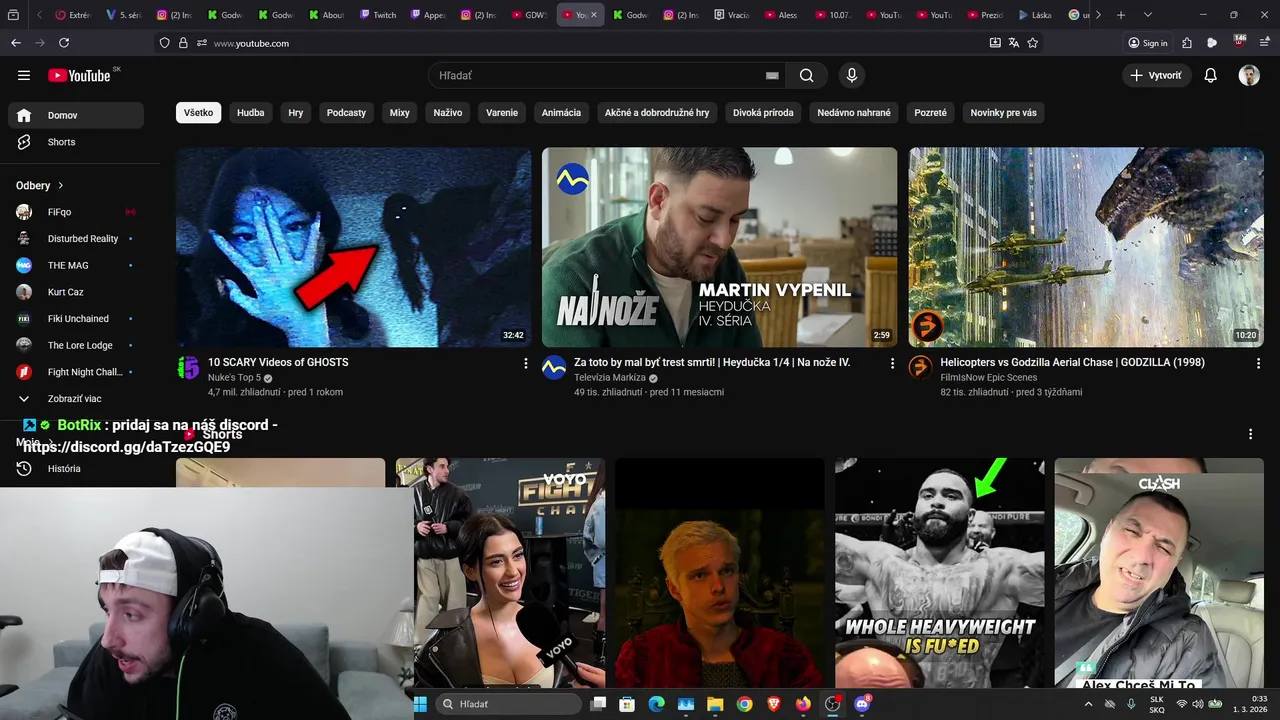Open FilmIsNow Epic Scenes channel avatar

point(920,367)
